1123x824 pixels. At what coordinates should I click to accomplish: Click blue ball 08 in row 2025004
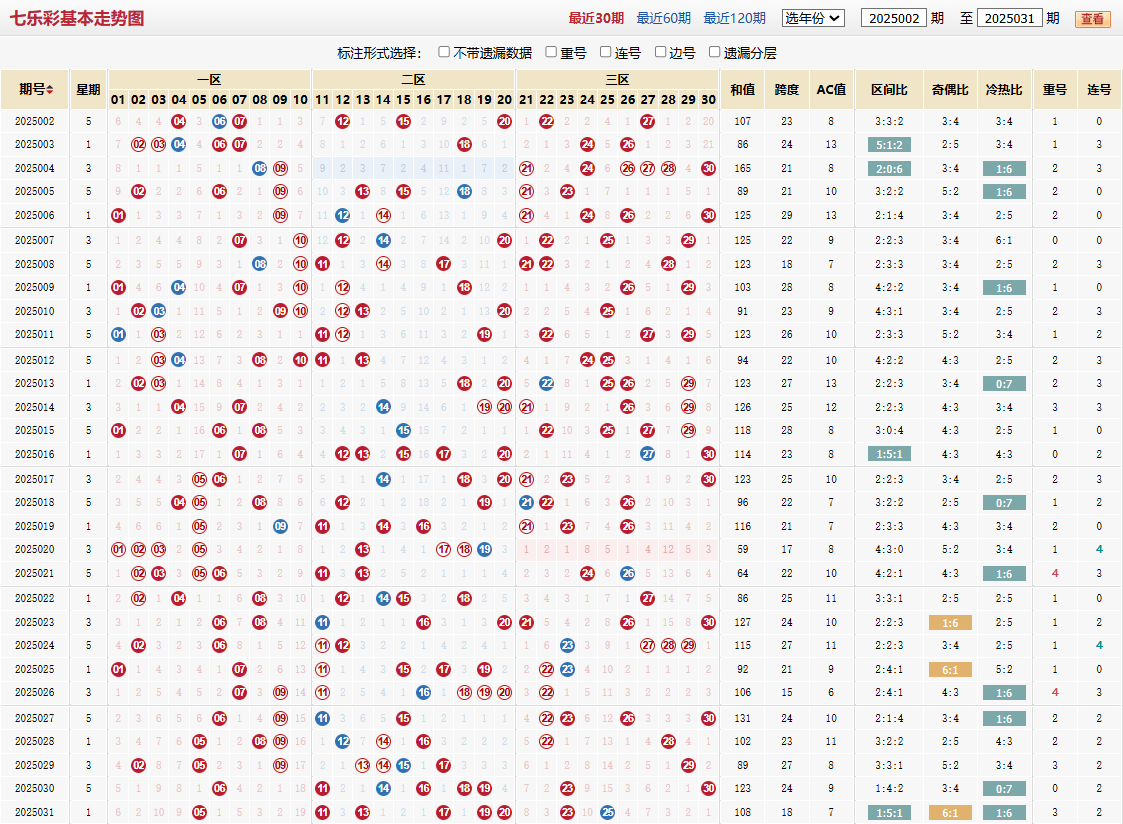tap(260, 168)
